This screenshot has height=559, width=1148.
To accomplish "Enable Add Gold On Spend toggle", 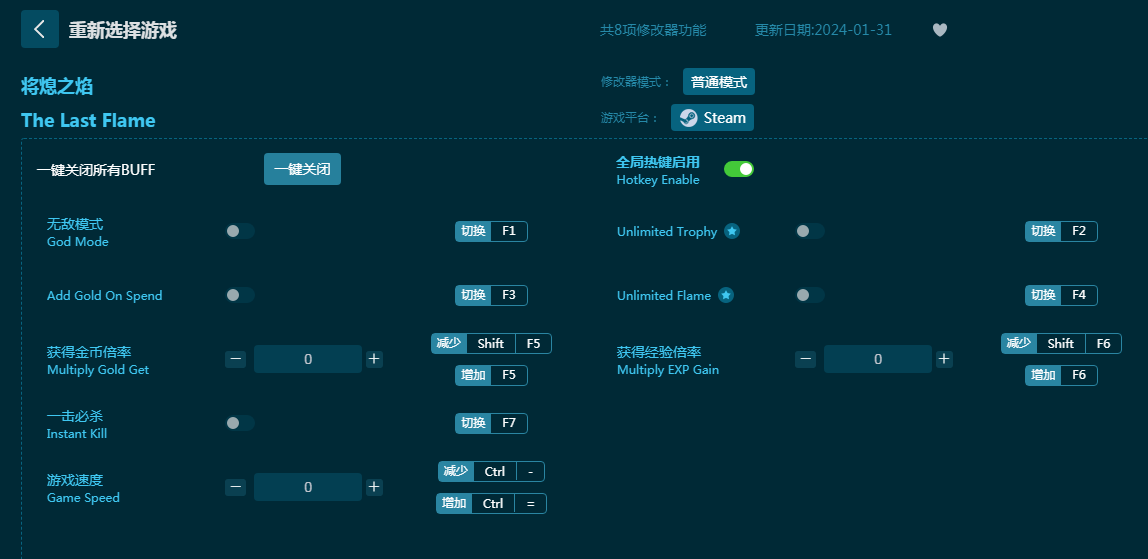I will coord(239,295).
